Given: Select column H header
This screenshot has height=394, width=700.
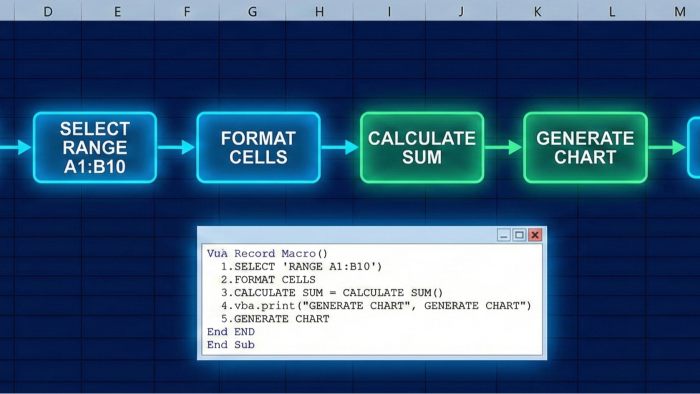Looking at the screenshot, I should [319, 12].
